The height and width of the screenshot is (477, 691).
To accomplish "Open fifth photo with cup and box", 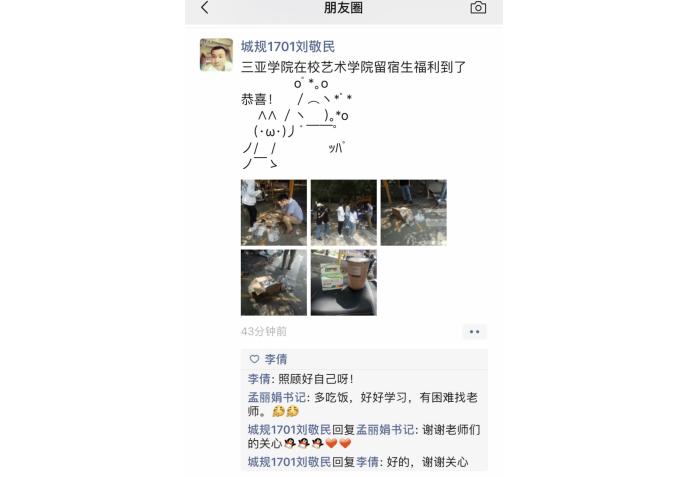I will point(344,283).
